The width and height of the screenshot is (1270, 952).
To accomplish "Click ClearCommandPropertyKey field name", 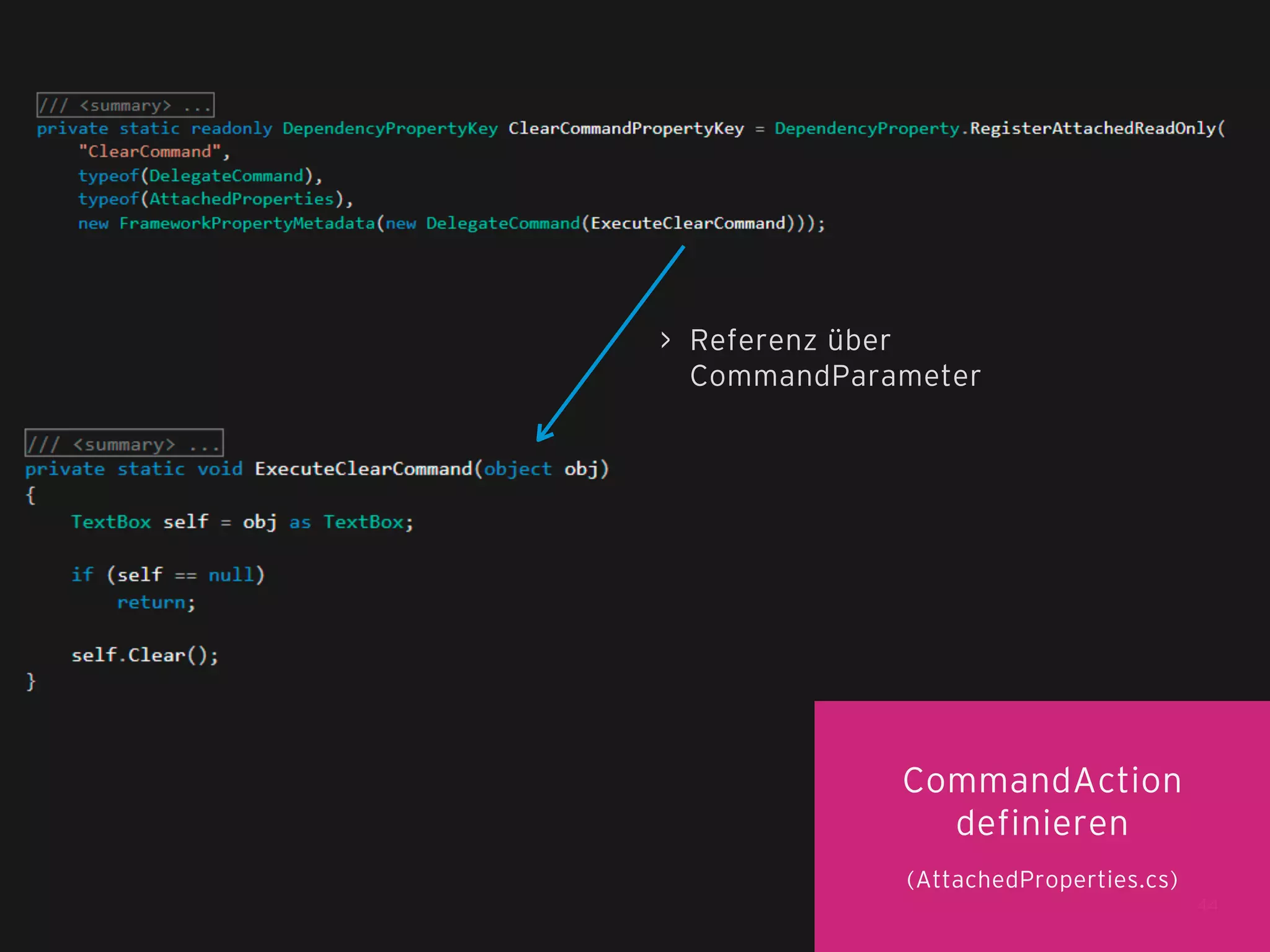I will [626, 128].
